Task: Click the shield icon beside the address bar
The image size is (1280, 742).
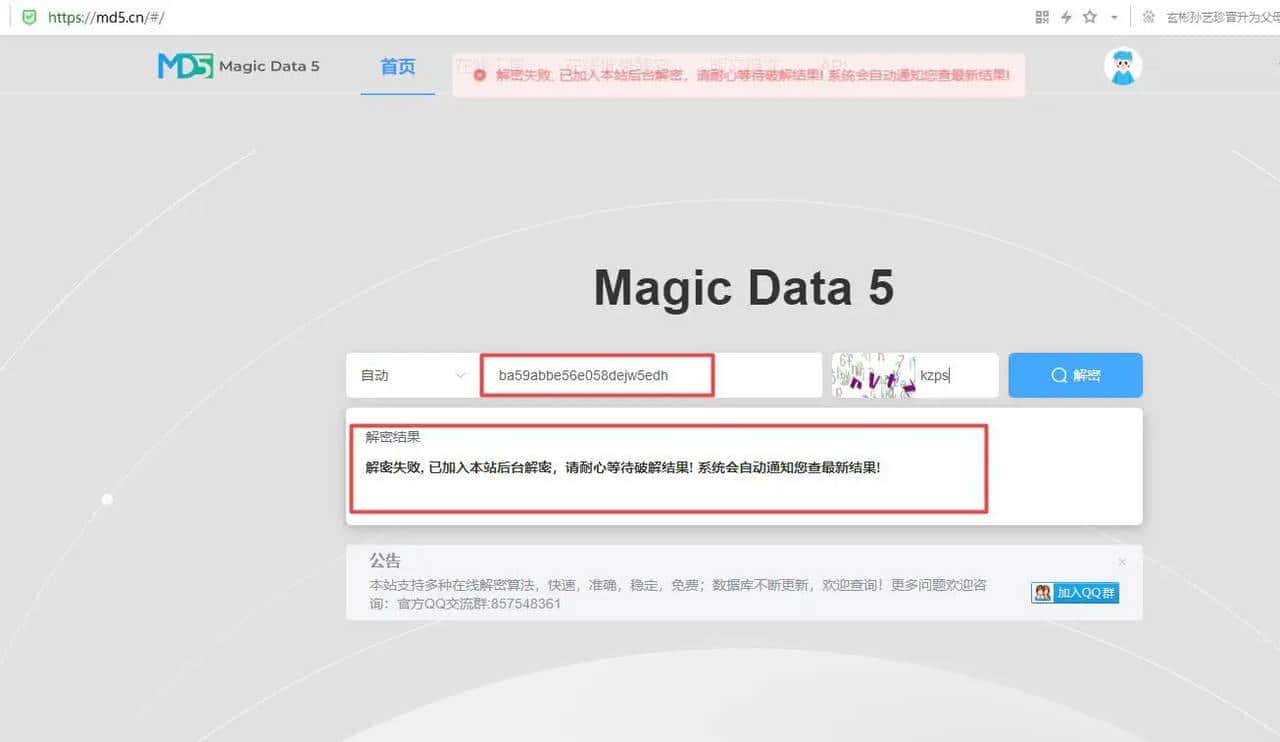Action: tap(27, 17)
